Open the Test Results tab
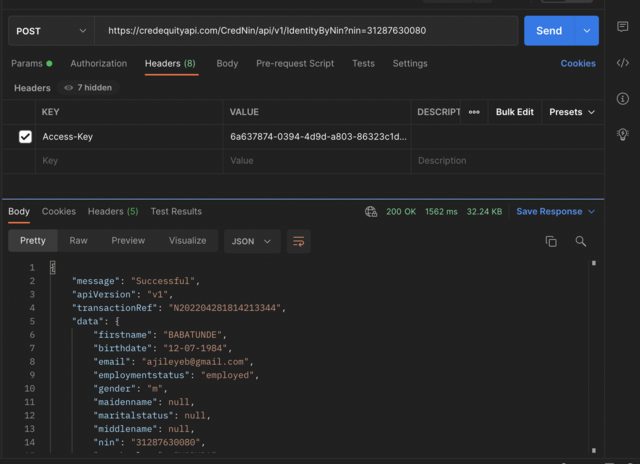 (176, 211)
